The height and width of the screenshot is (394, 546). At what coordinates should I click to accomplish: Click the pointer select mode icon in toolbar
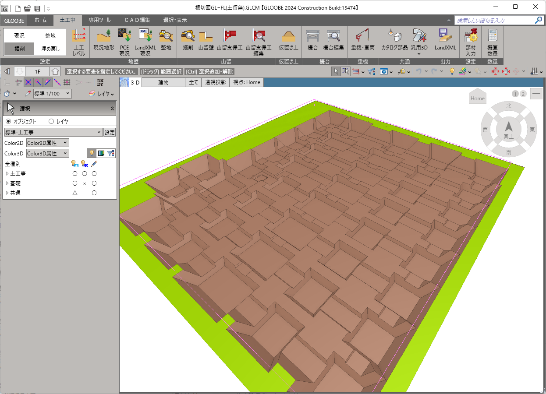(x=335, y=71)
